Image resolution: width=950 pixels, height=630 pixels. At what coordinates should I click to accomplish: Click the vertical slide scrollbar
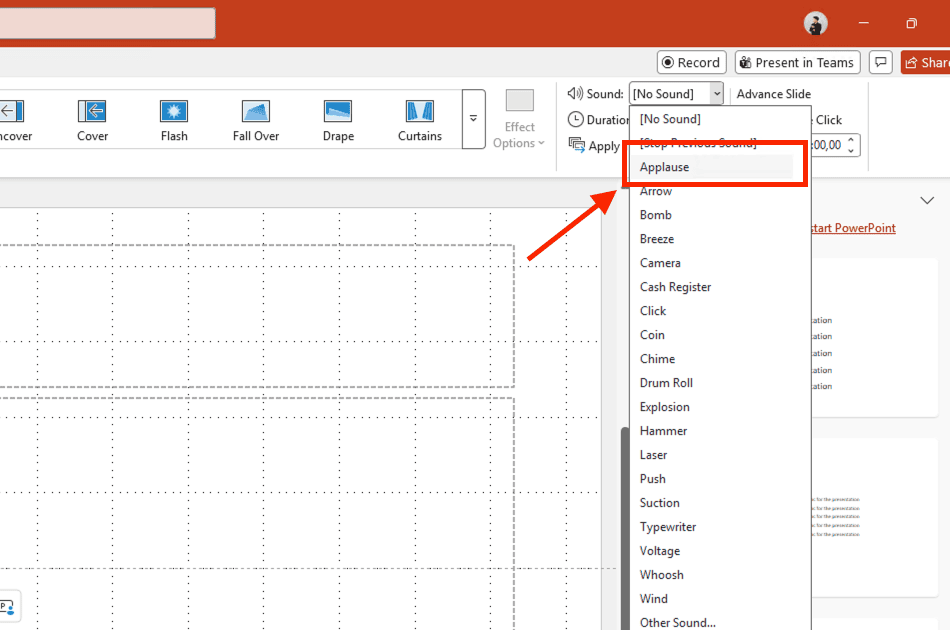(625, 527)
